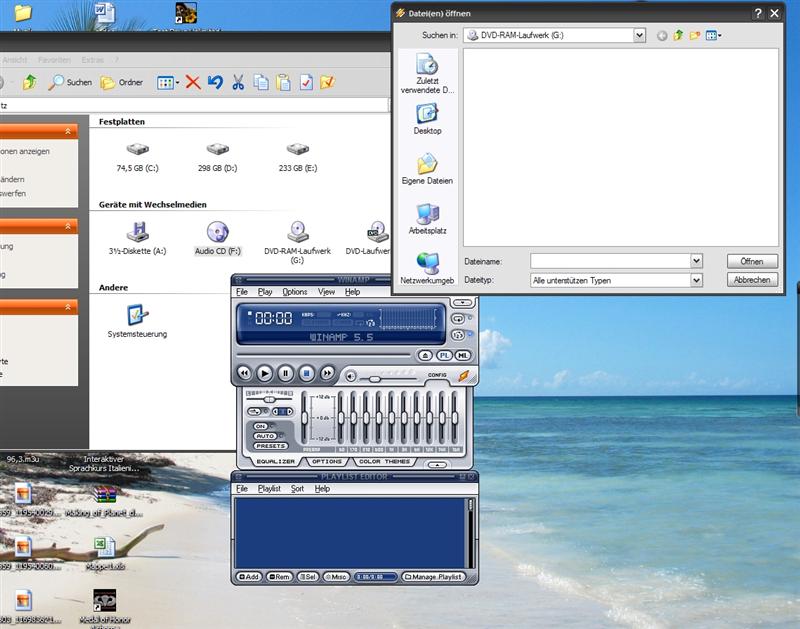
Task: Click the Öffnen button
Action: pyautogui.click(x=752, y=261)
